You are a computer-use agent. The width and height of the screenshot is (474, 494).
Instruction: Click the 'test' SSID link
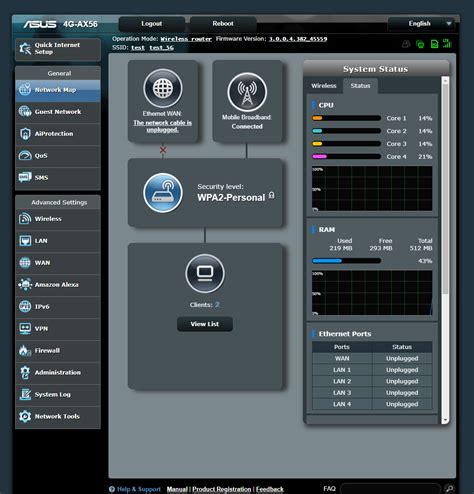[x=138, y=48]
